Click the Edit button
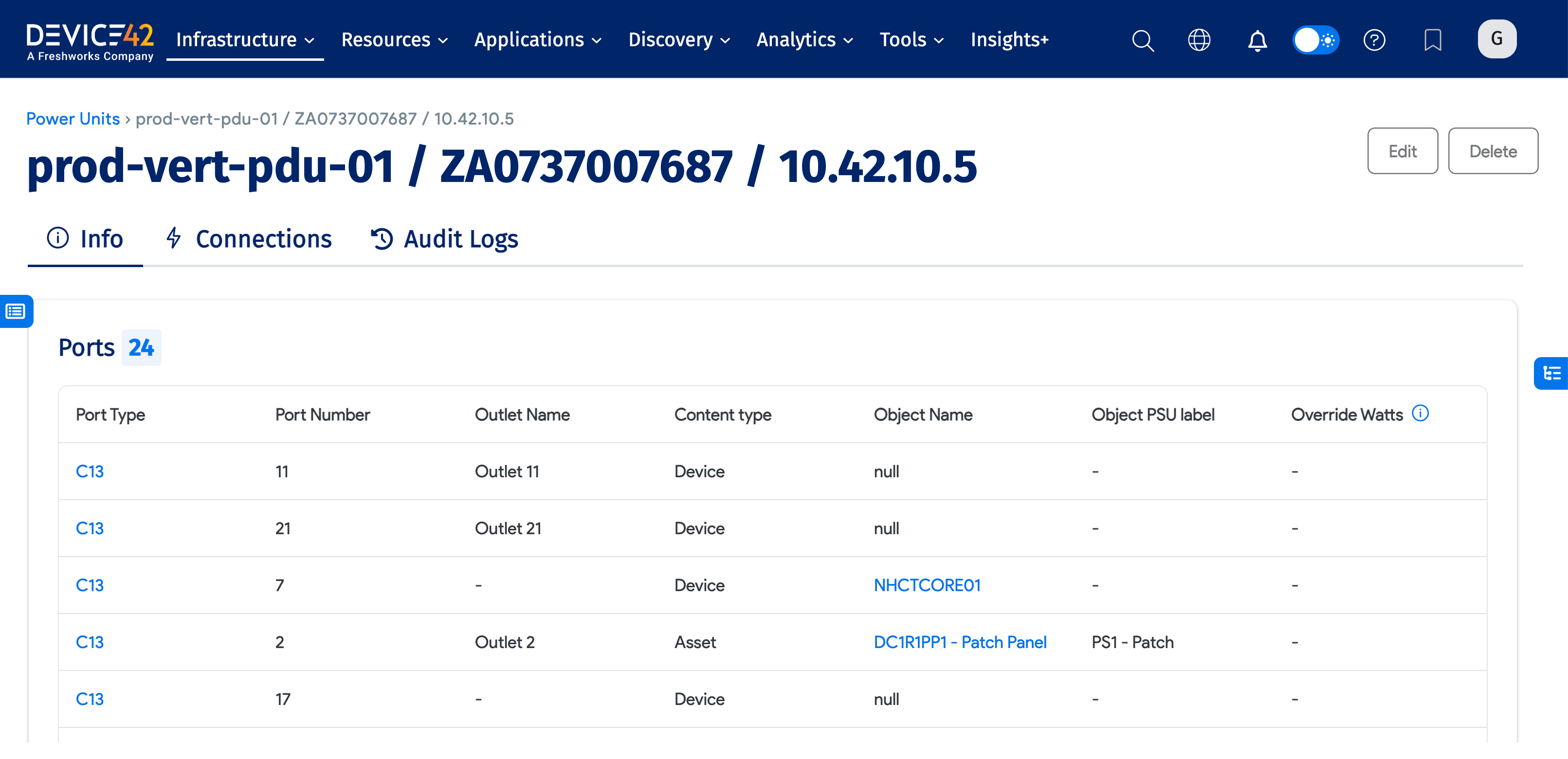The width and height of the screenshot is (1568, 759). [1403, 151]
